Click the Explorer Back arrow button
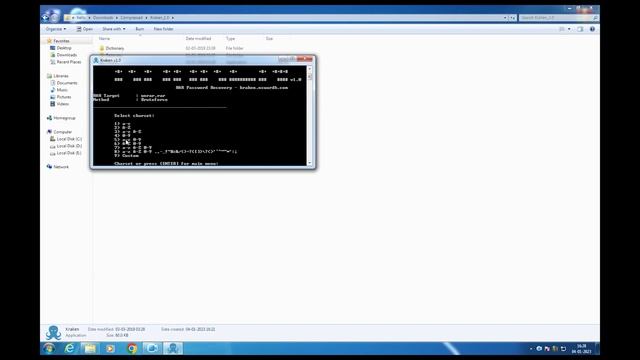This screenshot has width=640, height=360. click(x=45, y=18)
